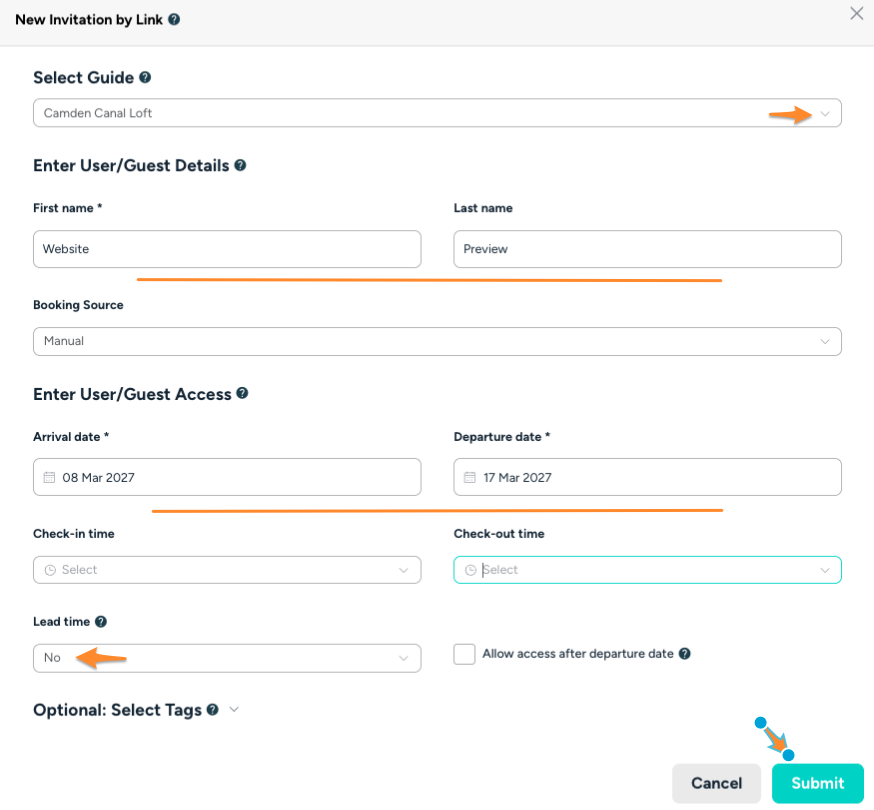
Task: Click help icon beside Enter User/Guest Access
Action: [242, 394]
